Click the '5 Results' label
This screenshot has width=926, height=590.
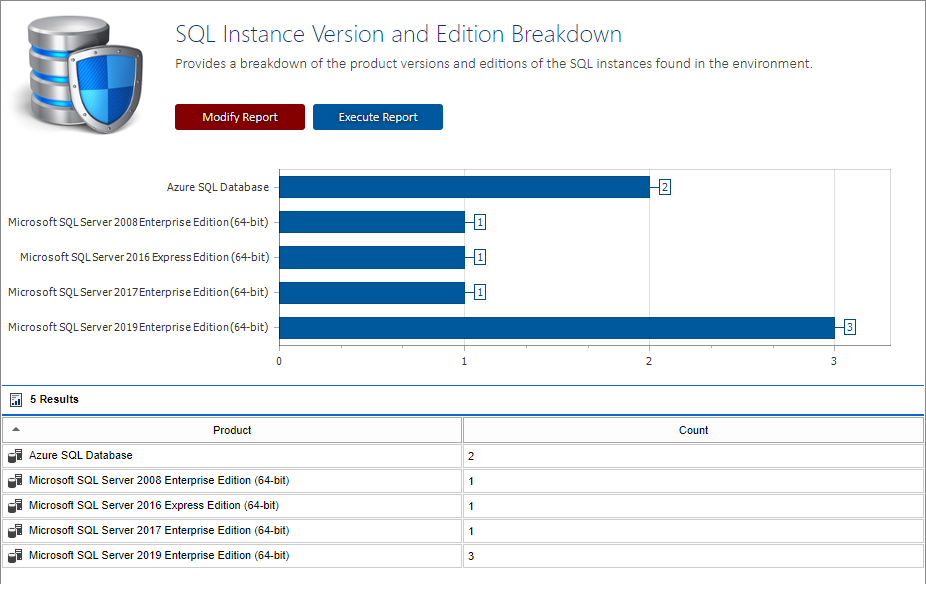[54, 399]
